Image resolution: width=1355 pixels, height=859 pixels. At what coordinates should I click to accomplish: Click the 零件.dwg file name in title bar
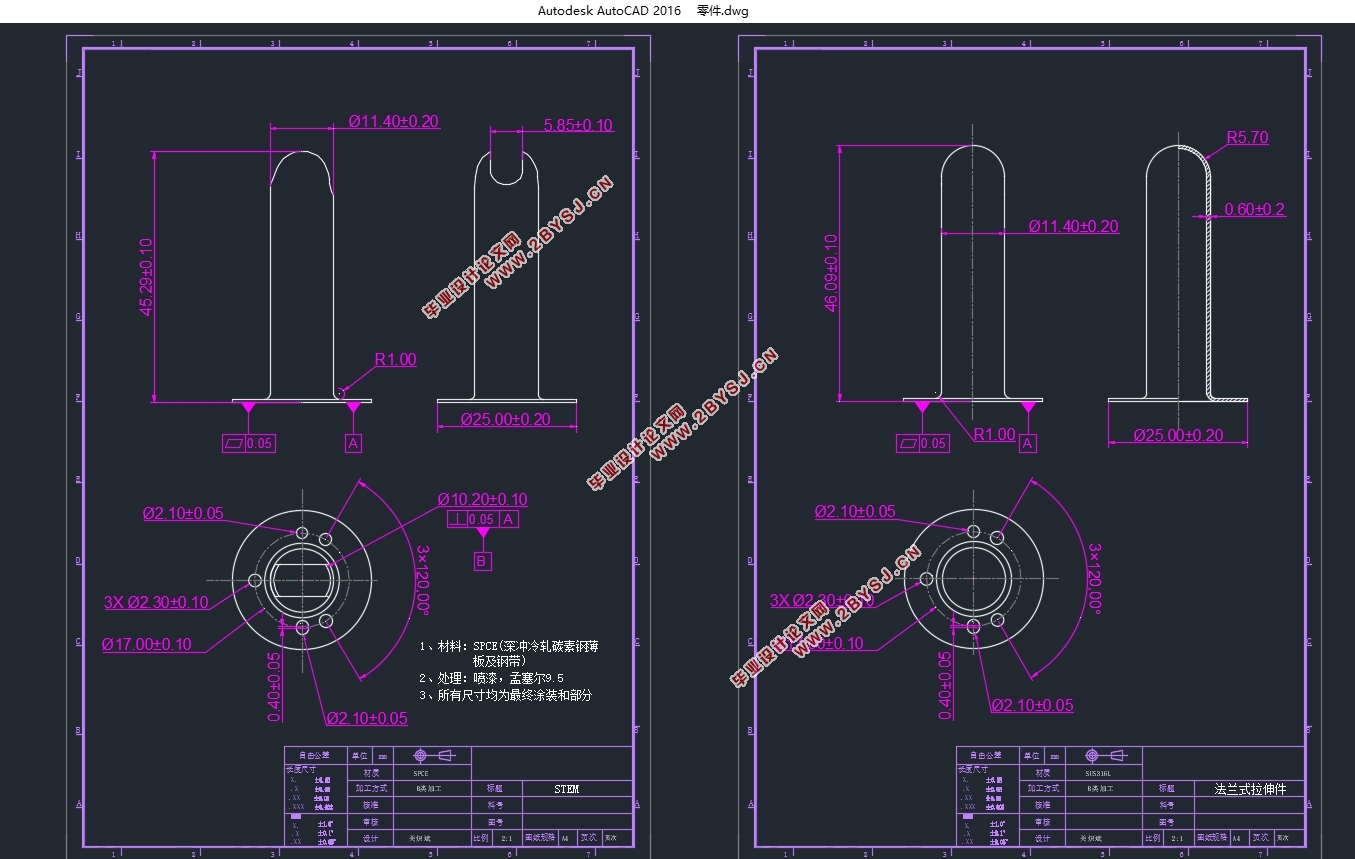[722, 11]
